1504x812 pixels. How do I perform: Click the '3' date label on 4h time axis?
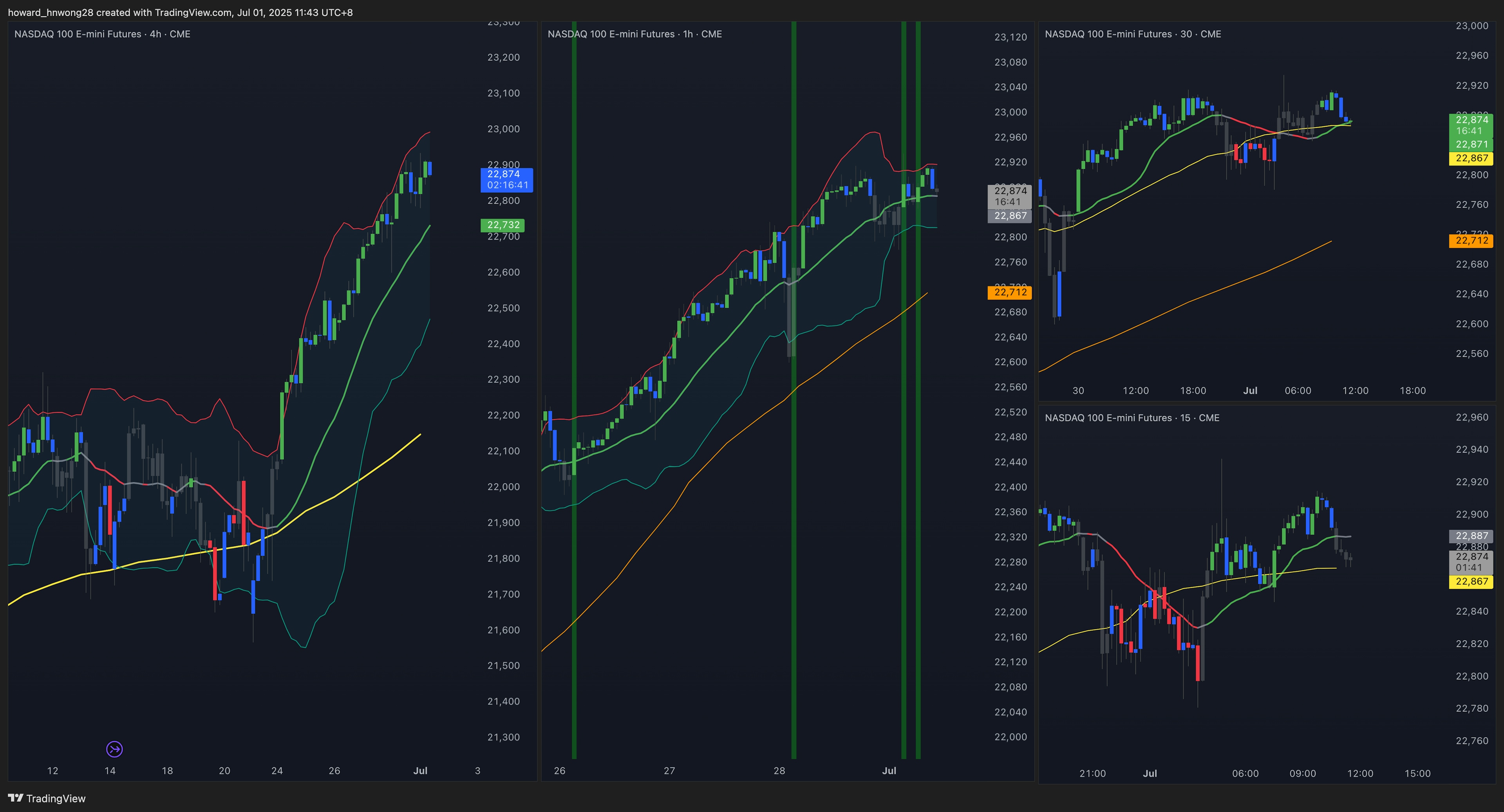pyautogui.click(x=477, y=770)
